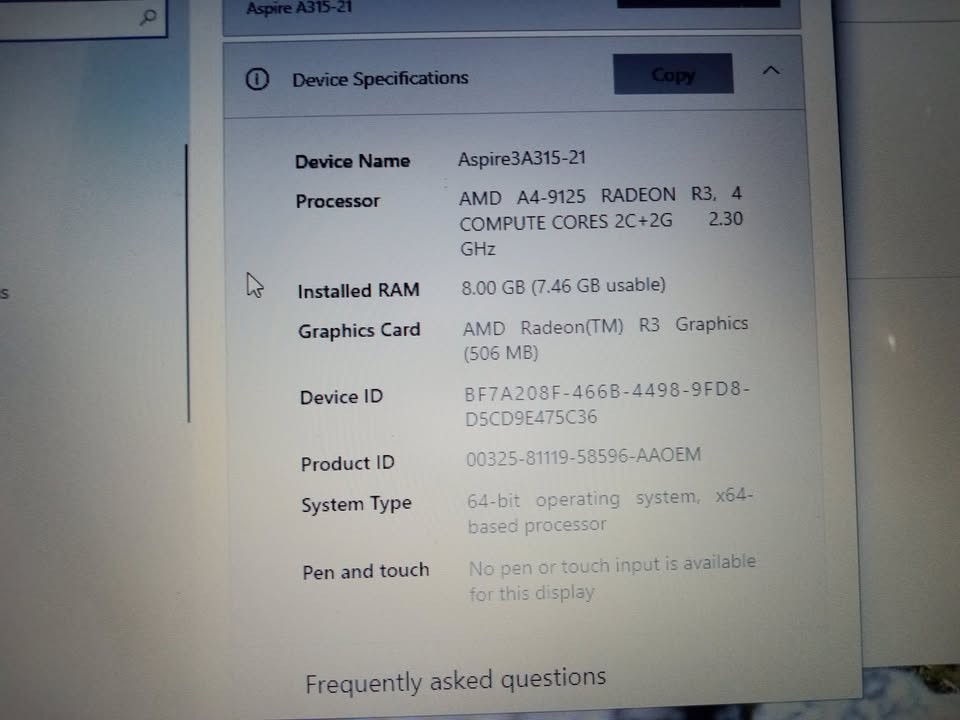Select the "64-bit operating system" system type text
The height and width of the screenshot is (720, 960).
pos(582,499)
